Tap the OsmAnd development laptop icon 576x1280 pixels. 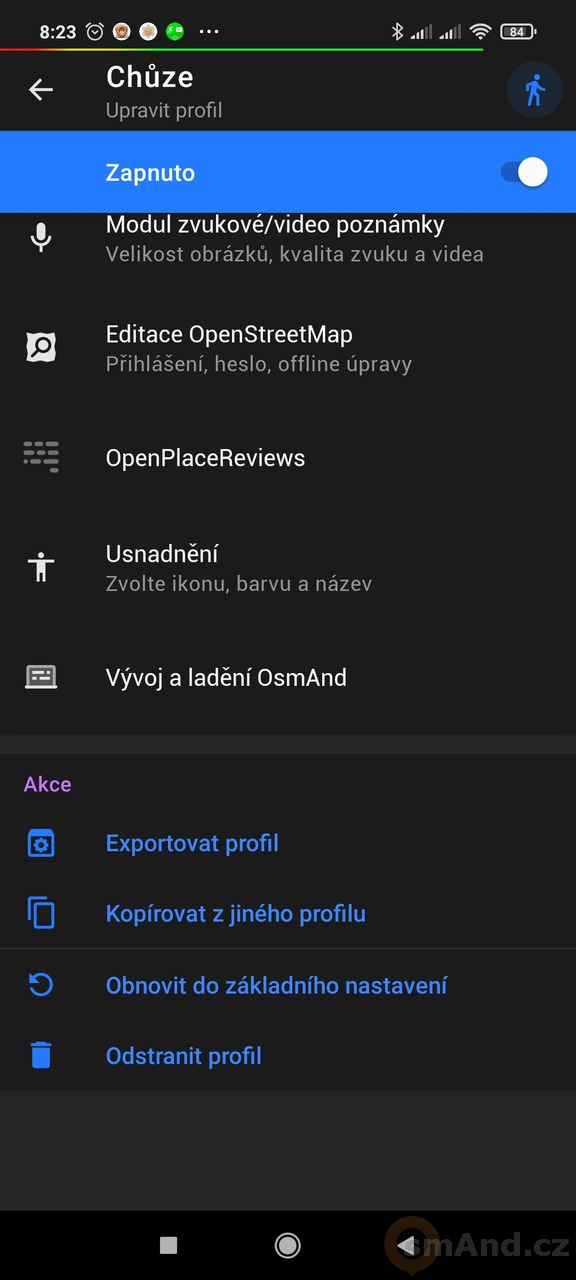click(41, 677)
